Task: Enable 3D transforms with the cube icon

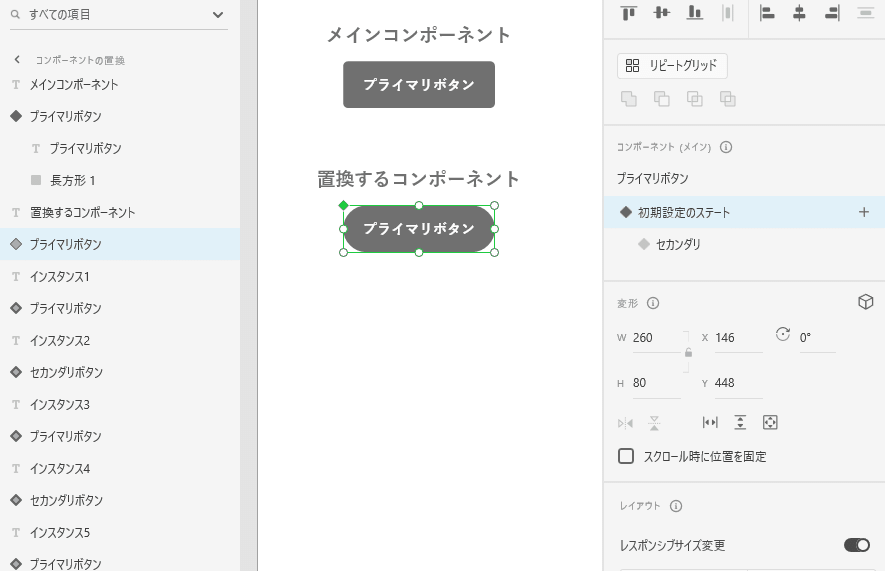Action: click(866, 302)
